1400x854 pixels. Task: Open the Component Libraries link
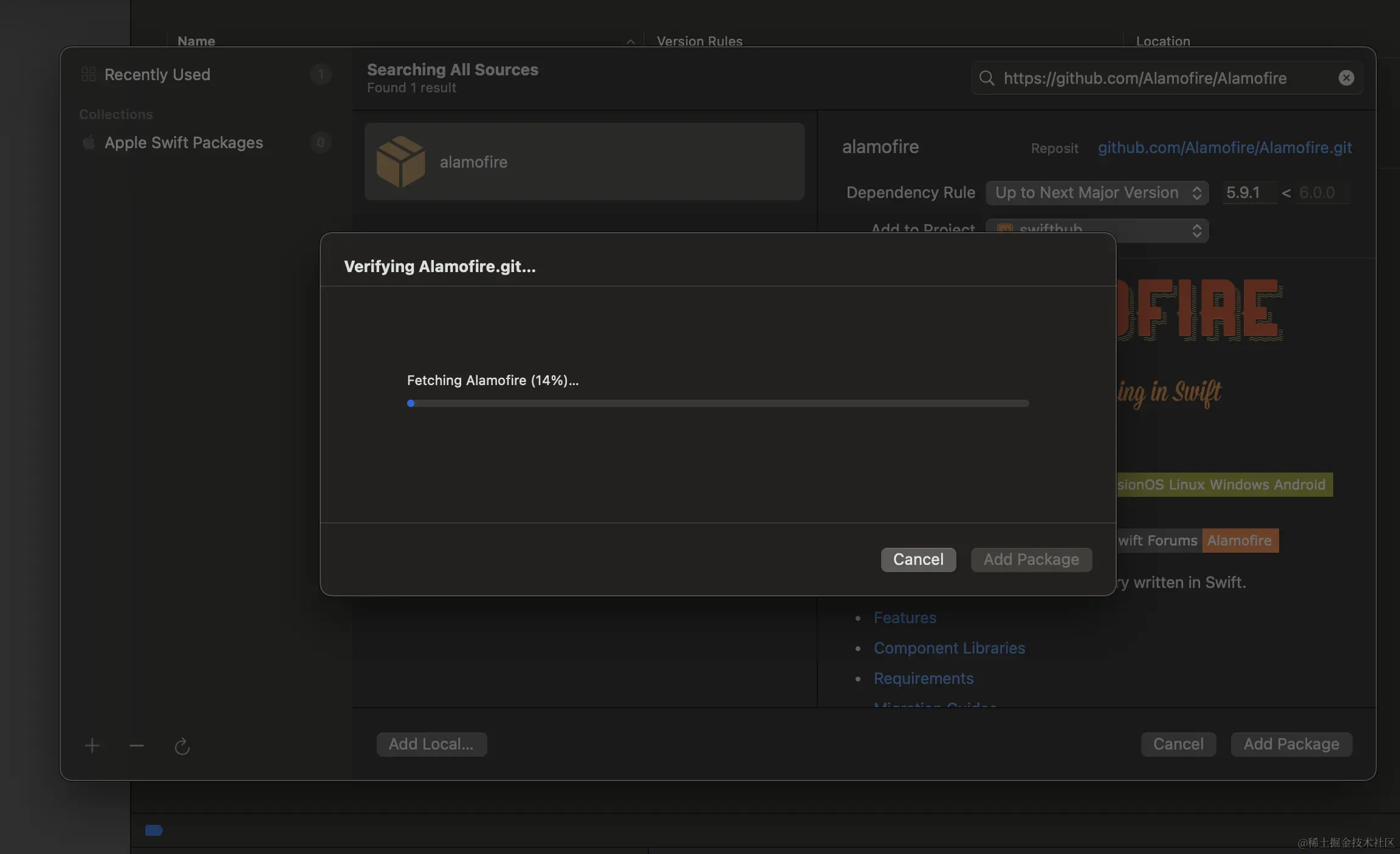click(x=949, y=648)
